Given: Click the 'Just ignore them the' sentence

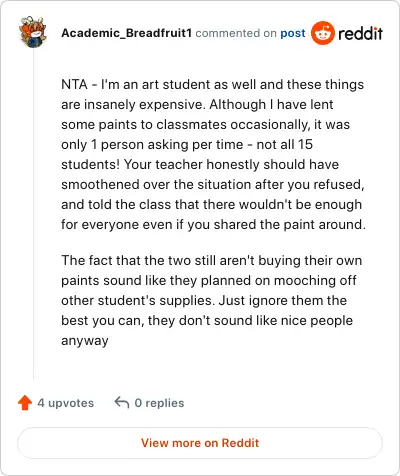Looking at the screenshot, I should (283, 300).
